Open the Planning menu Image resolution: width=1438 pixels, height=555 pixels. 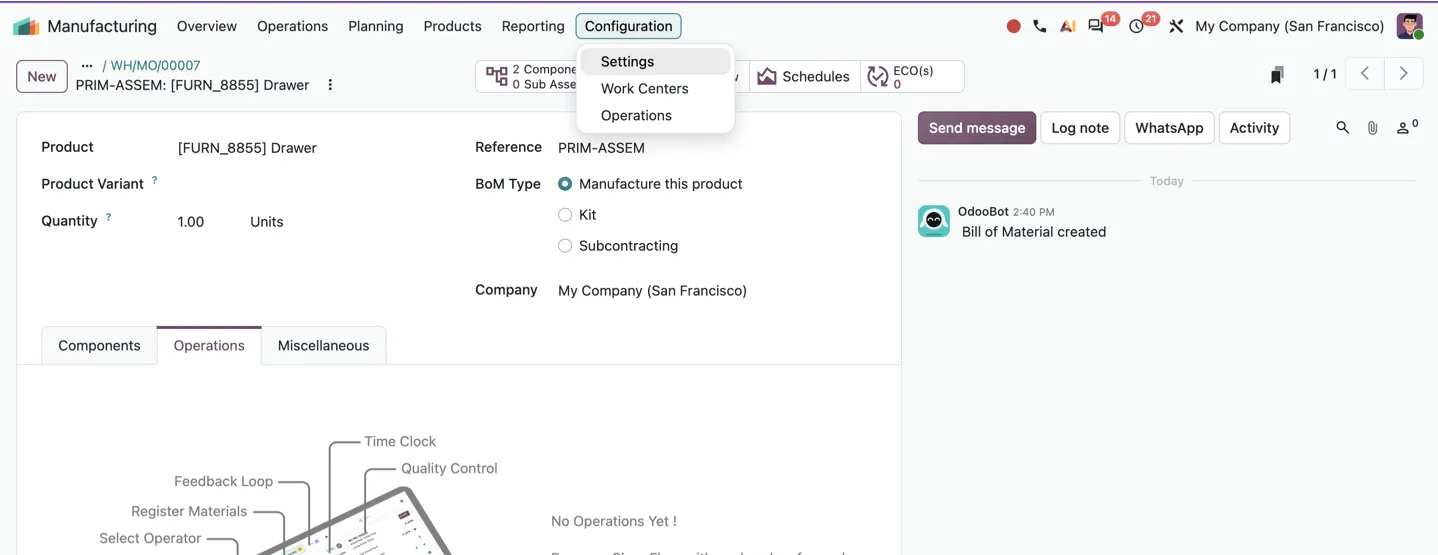(376, 26)
